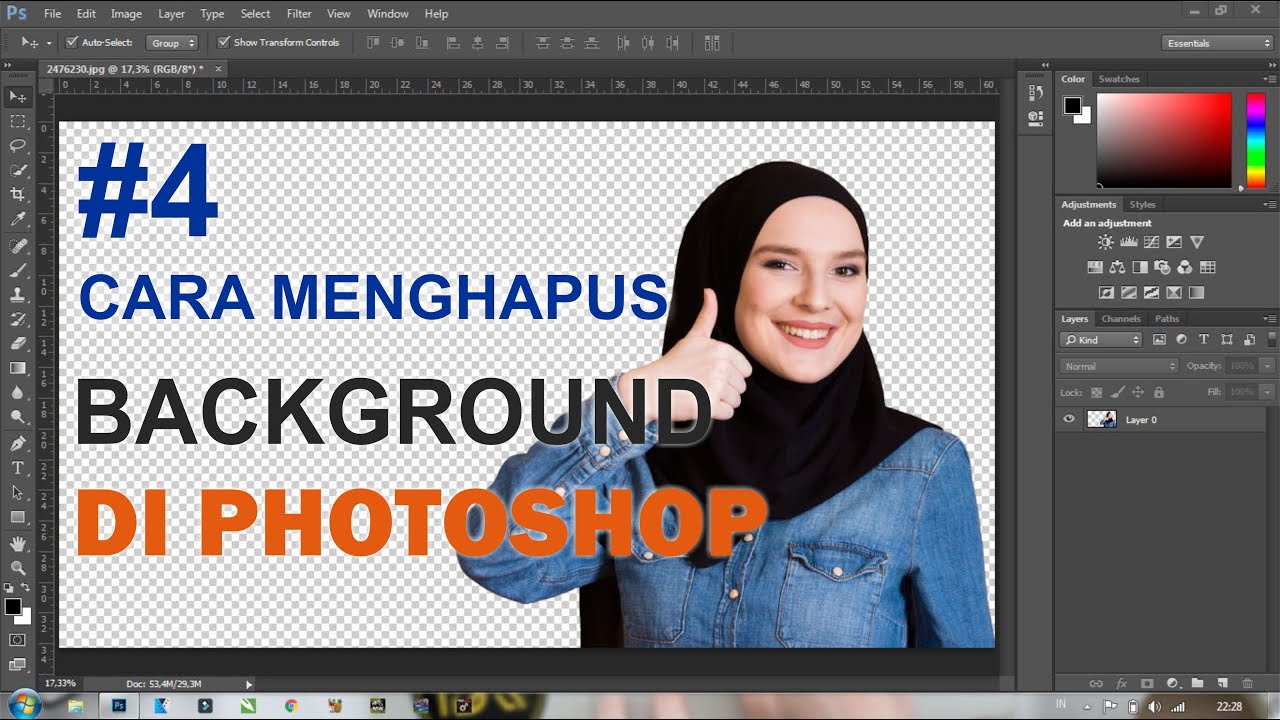
Task: Select the Spot Healing Brush tool
Action: click(x=18, y=246)
